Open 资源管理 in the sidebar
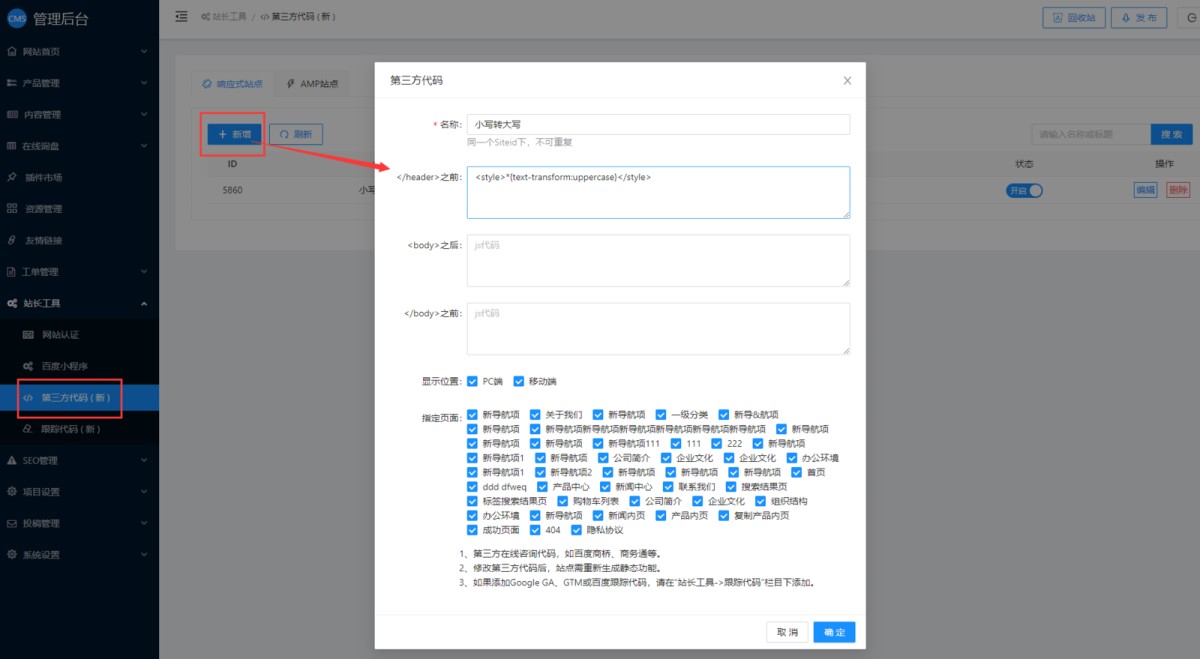1200x659 pixels. click(x=42, y=209)
